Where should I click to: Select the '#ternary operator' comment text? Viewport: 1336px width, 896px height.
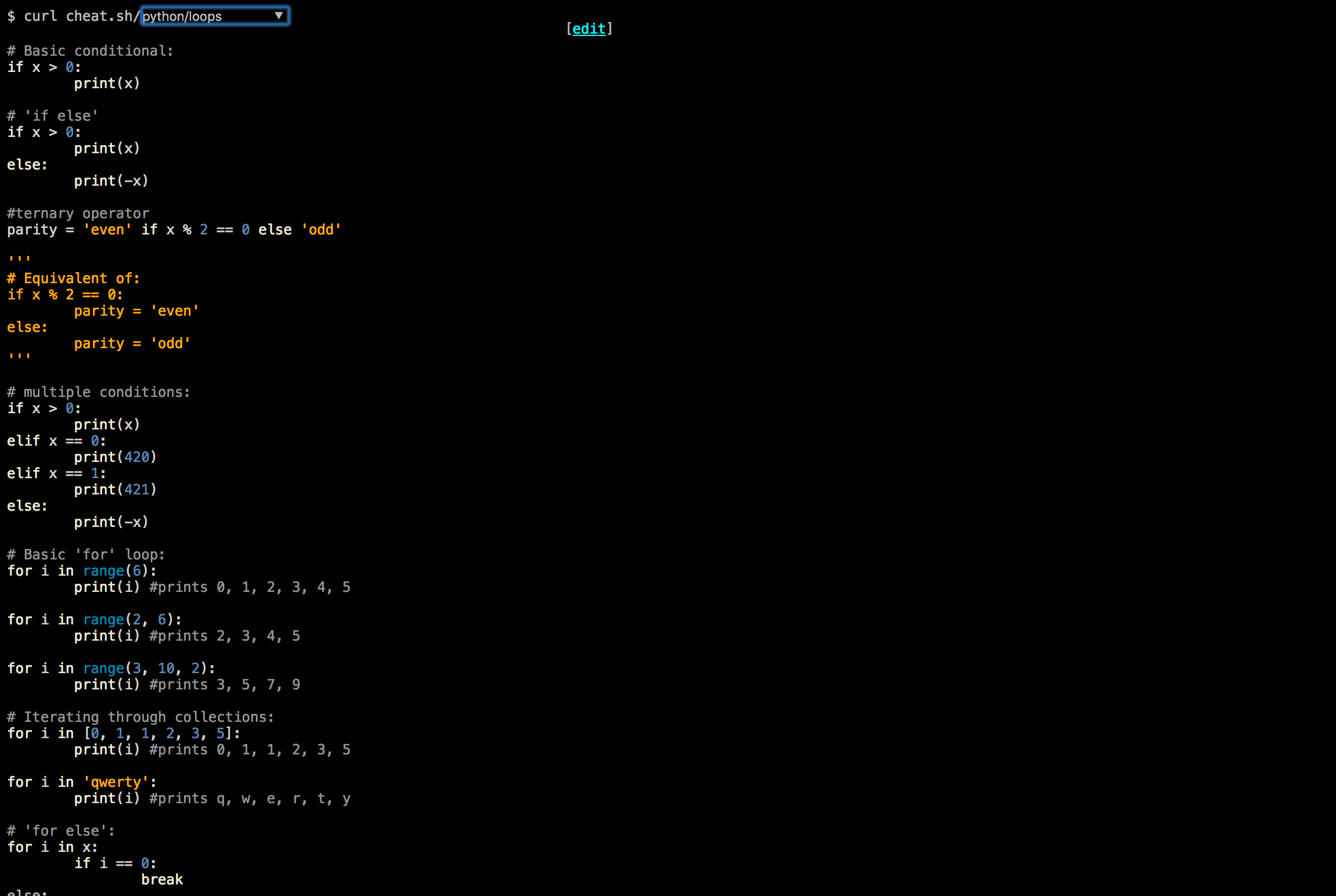pos(78,214)
